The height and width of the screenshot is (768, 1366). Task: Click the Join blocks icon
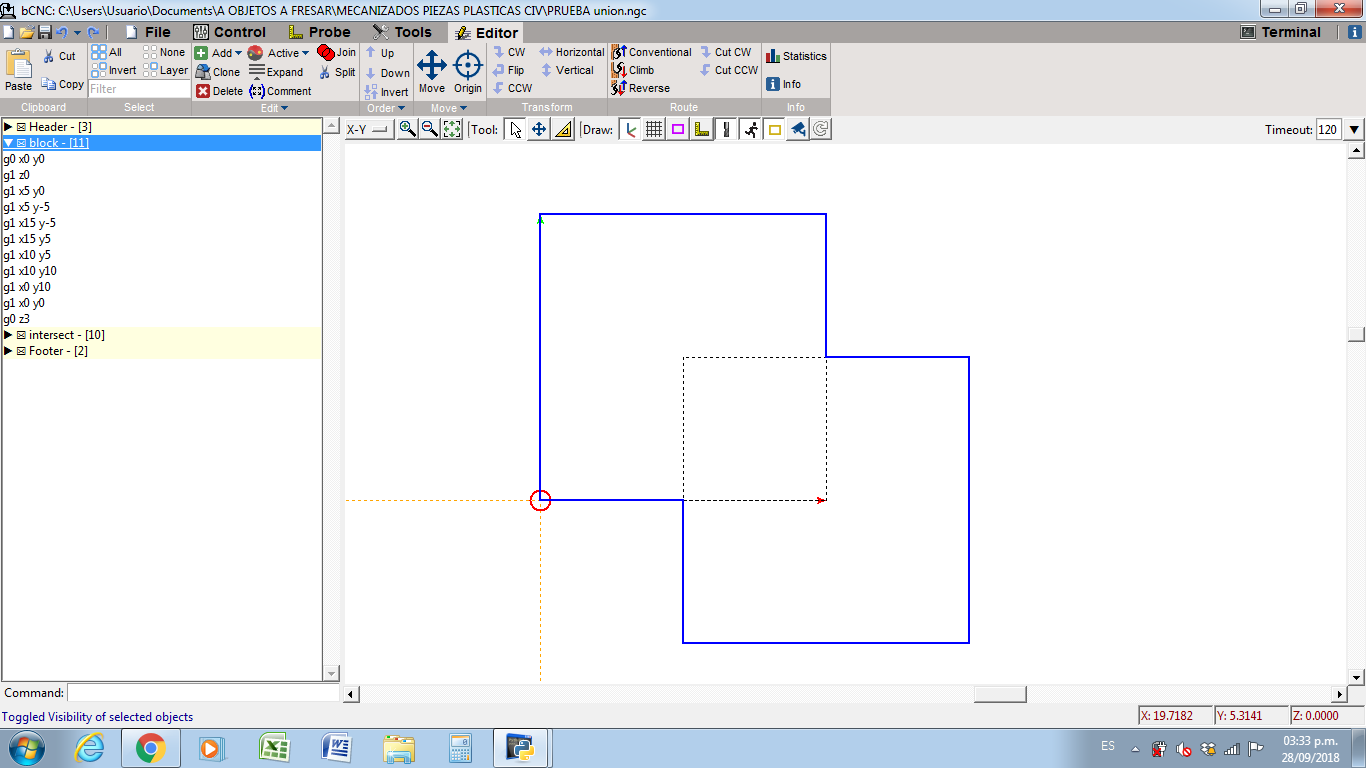pos(325,52)
